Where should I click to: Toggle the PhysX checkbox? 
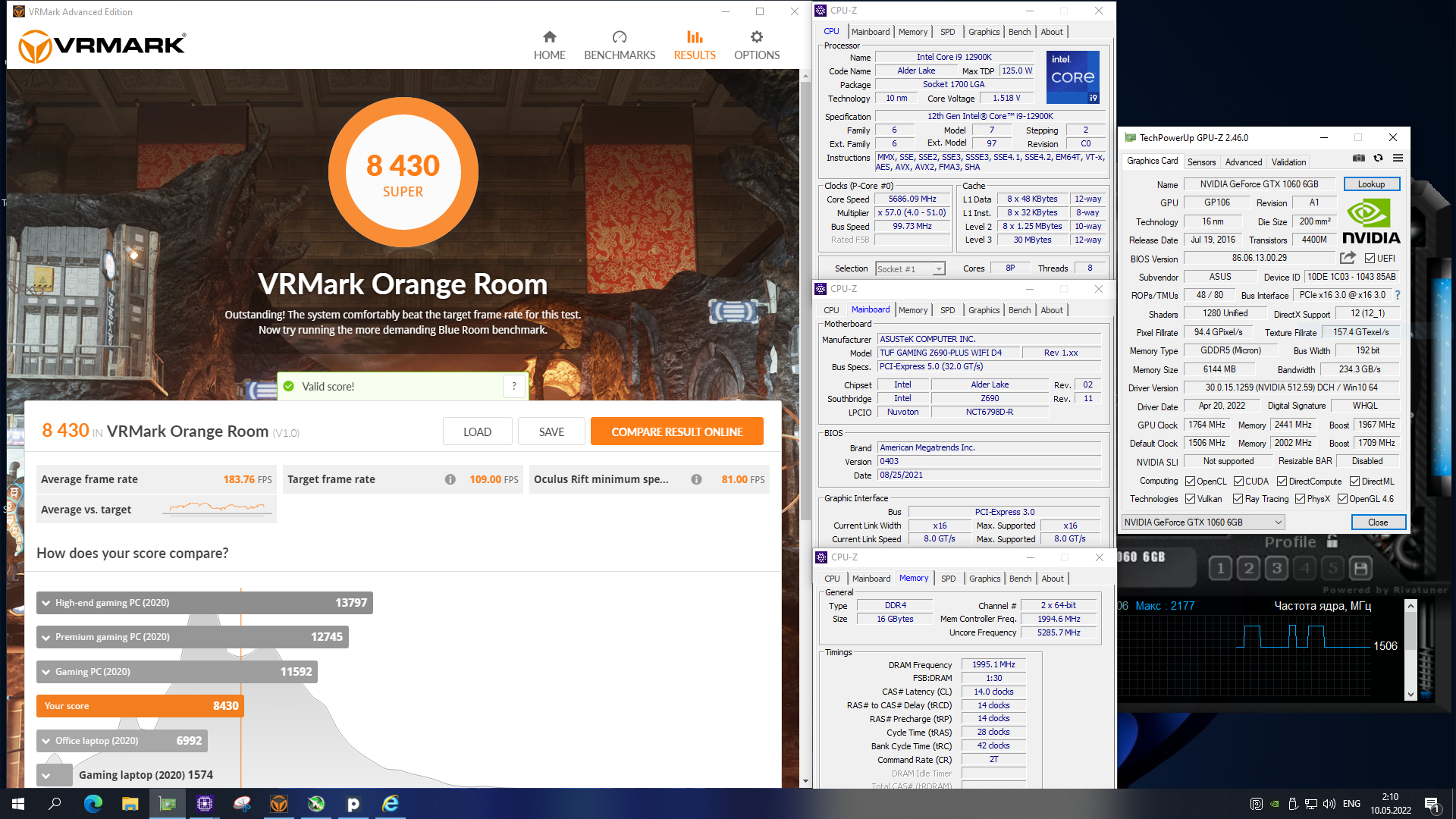pyautogui.click(x=1300, y=499)
